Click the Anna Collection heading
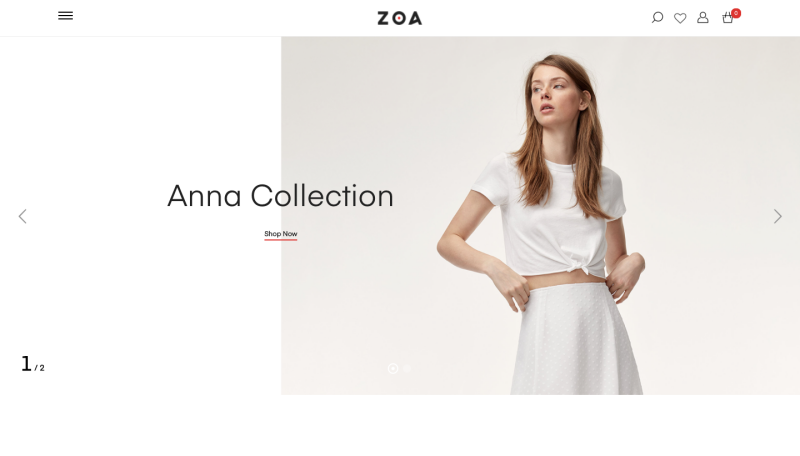This screenshot has height=456, width=800. [281, 195]
